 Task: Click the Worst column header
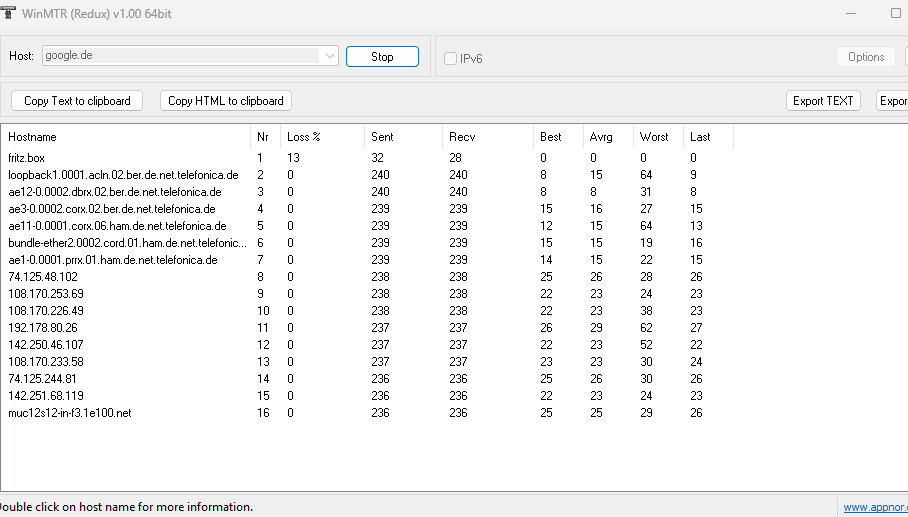click(658, 137)
